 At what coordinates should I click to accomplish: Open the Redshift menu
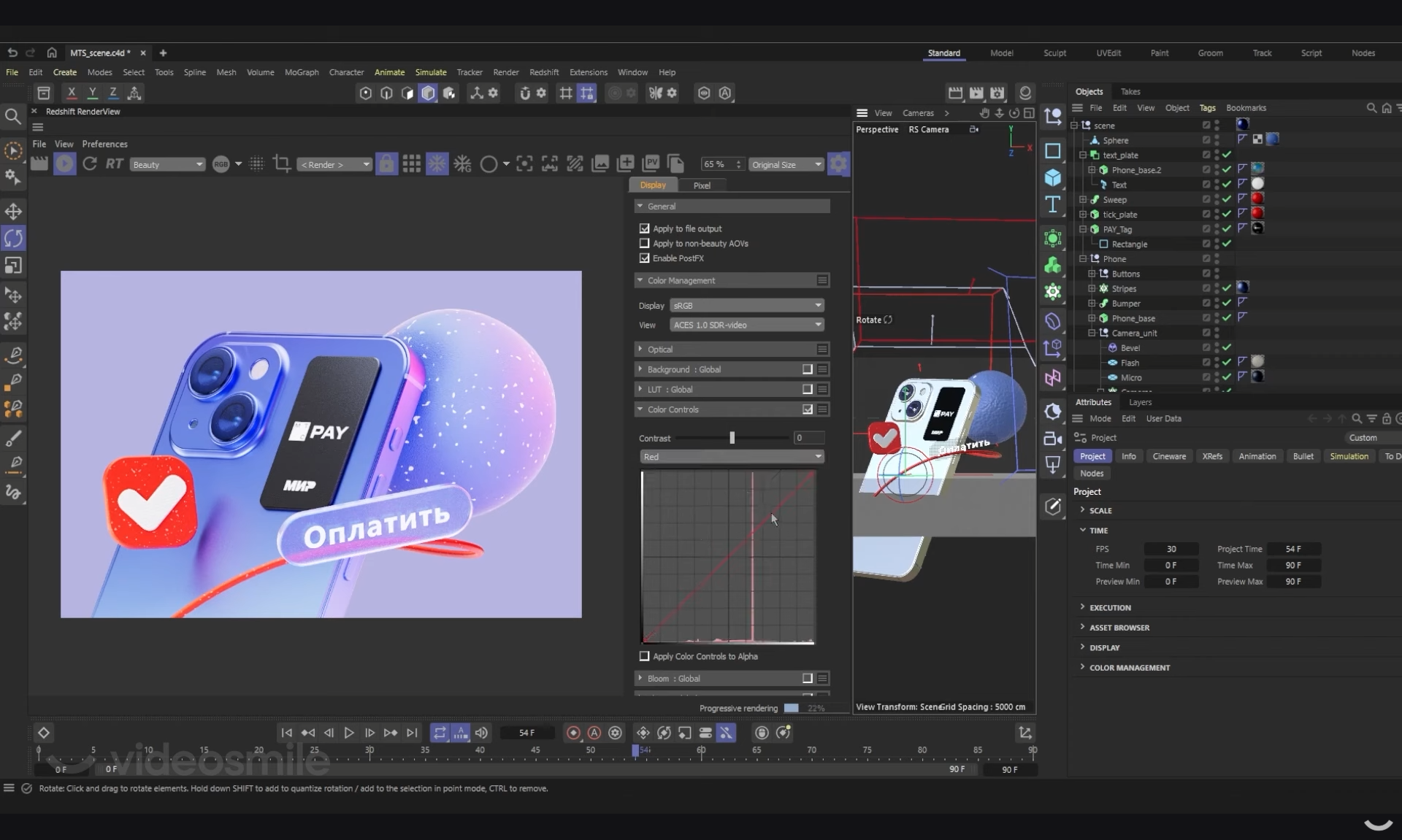point(543,72)
